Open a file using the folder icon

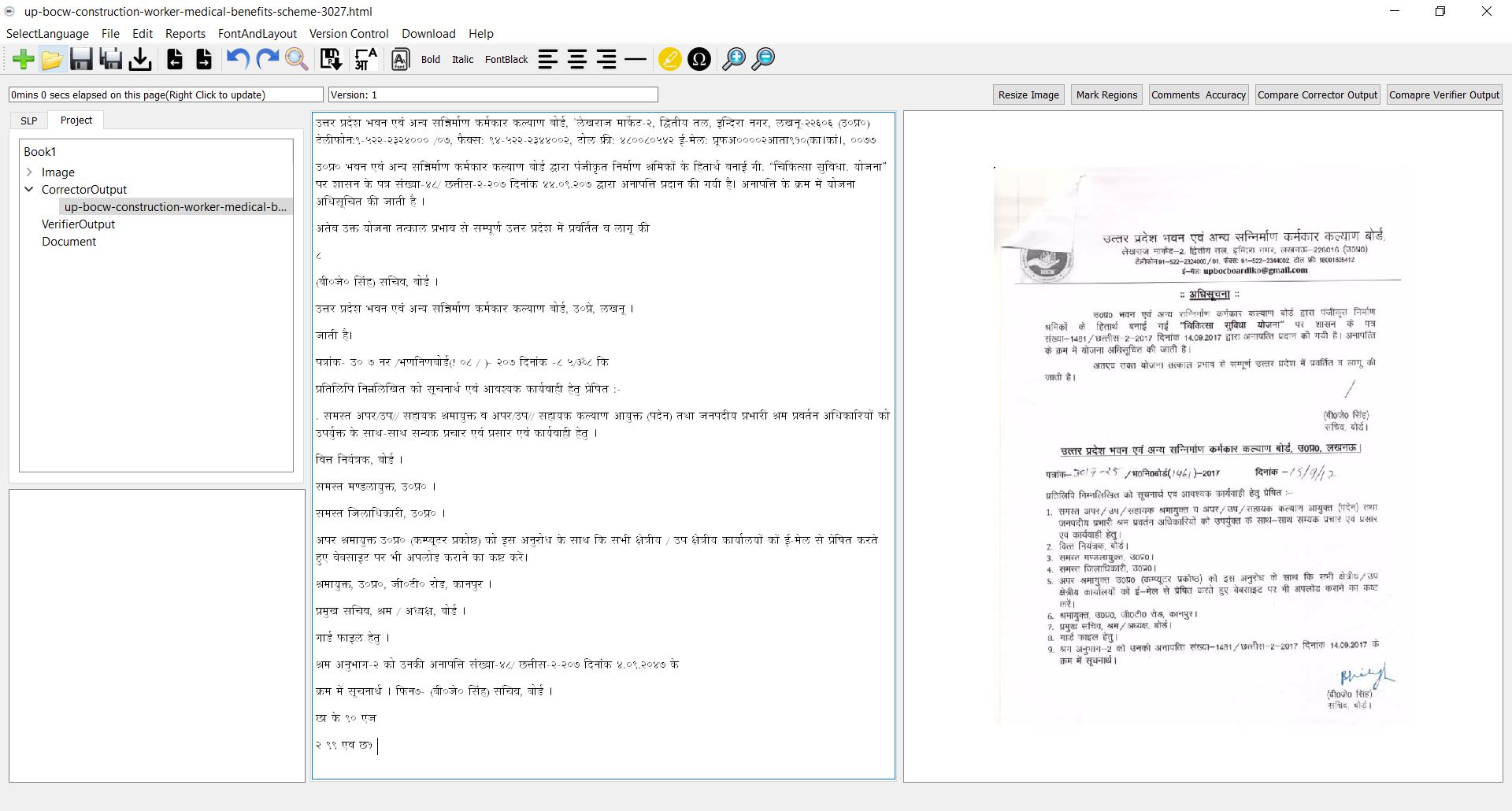coord(52,59)
